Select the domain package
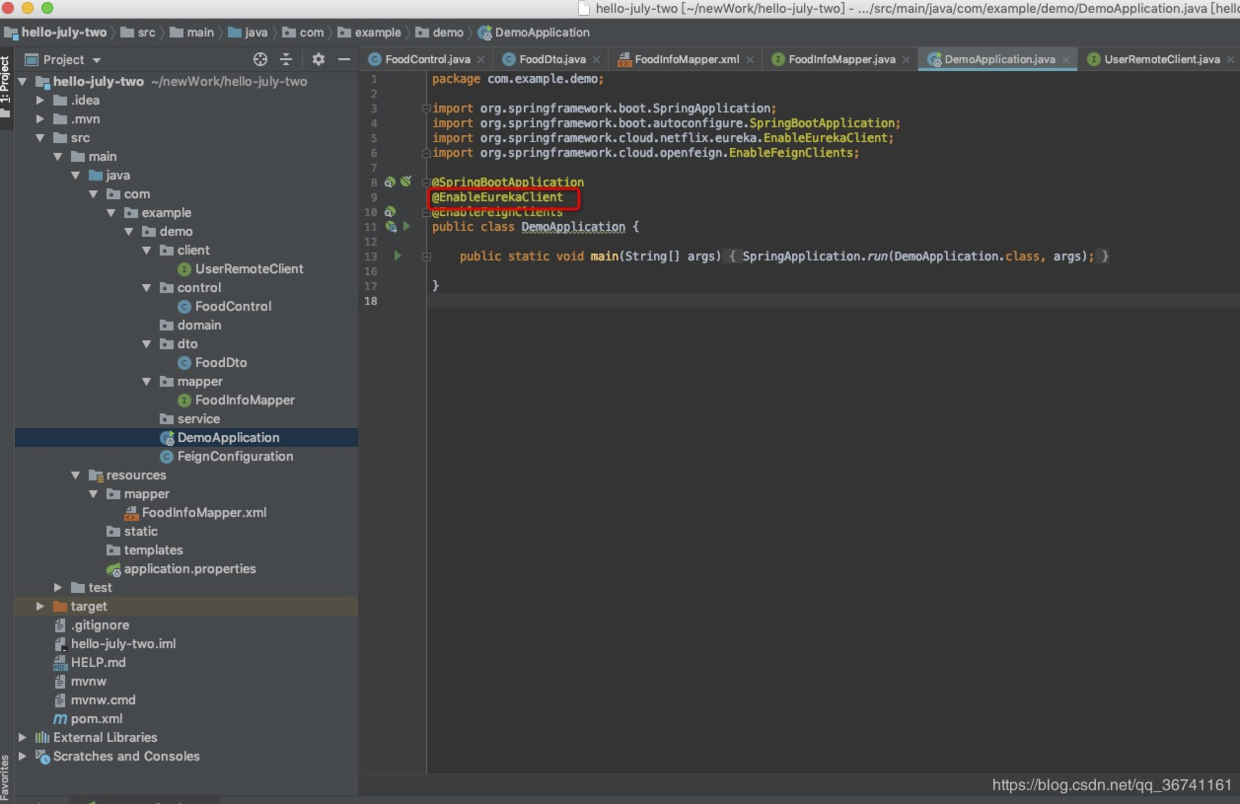The height and width of the screenshot is (804, 1240). (x=199, y=325)
